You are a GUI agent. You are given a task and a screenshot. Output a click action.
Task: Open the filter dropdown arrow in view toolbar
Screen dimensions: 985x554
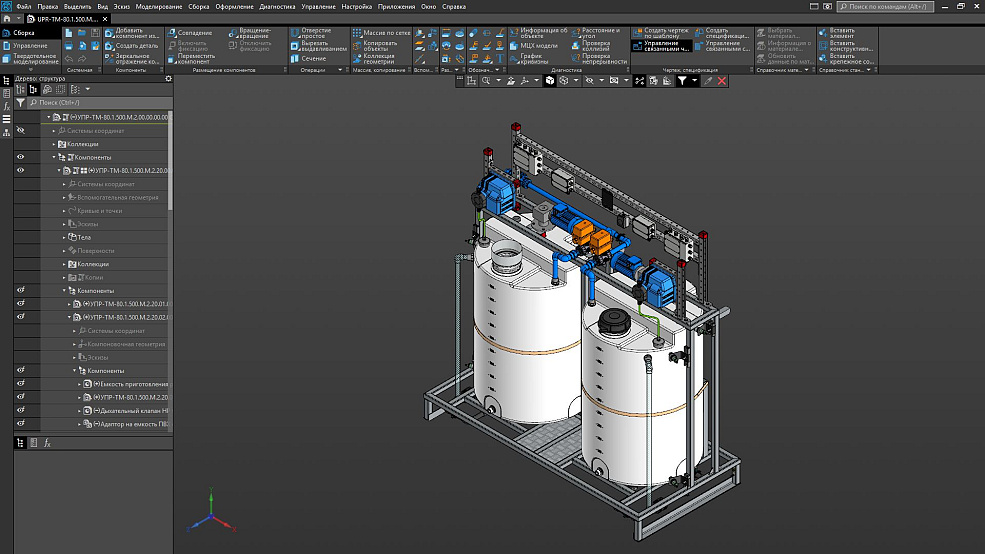tap(694, 81)
